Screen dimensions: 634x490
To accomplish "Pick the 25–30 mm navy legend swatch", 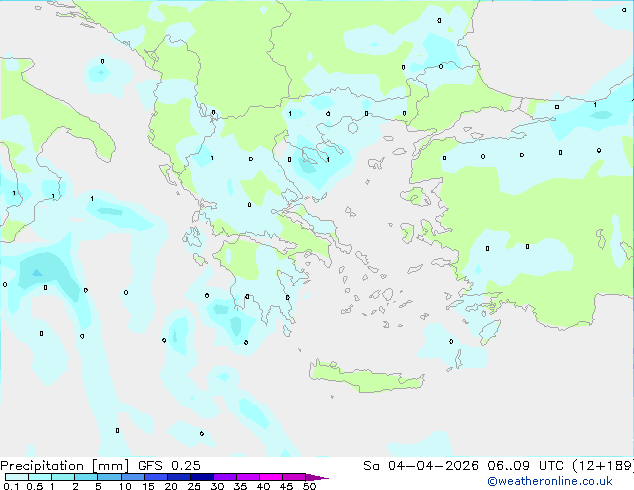I will [202, 477].
